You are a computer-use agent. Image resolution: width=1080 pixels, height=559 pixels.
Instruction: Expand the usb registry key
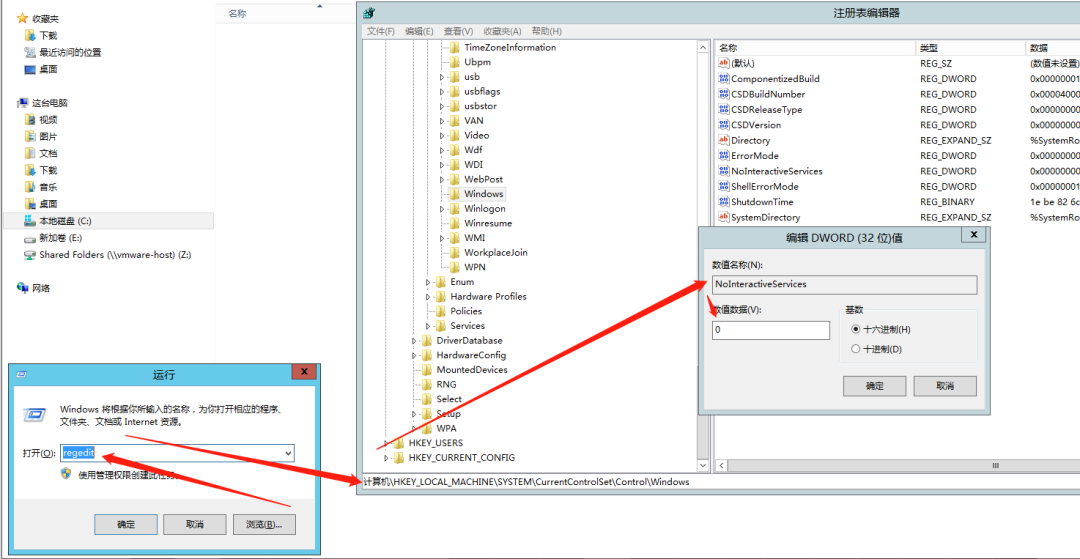(442, 77)
